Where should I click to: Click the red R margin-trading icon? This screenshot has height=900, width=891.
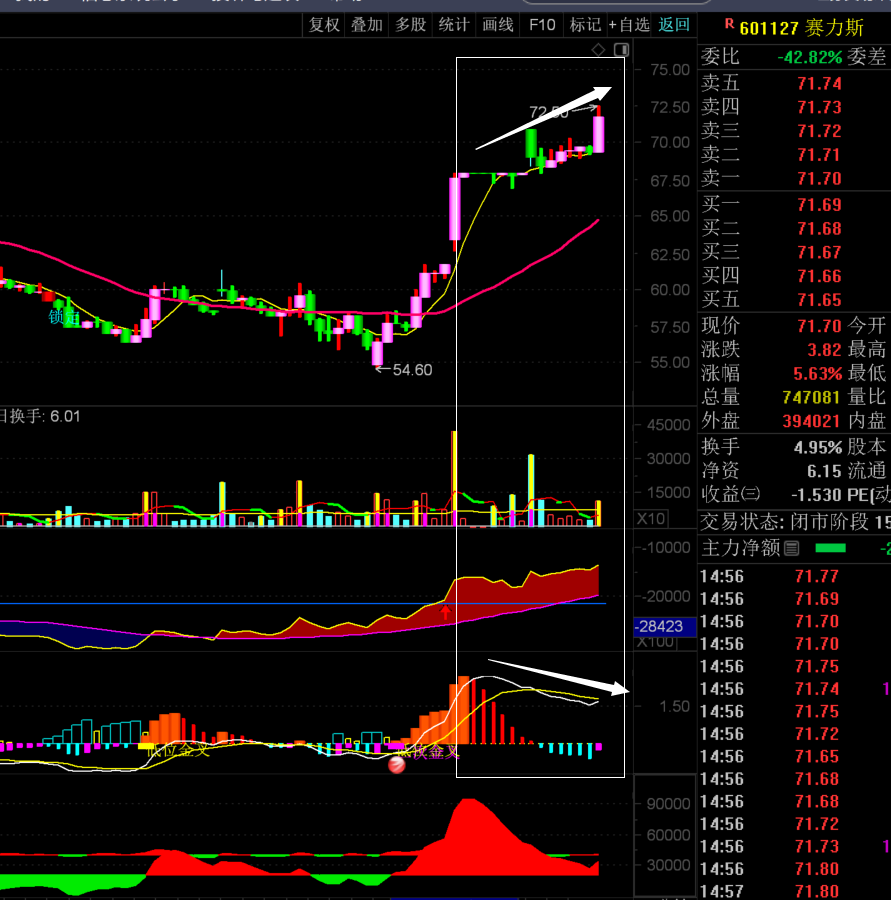(729, 24)
